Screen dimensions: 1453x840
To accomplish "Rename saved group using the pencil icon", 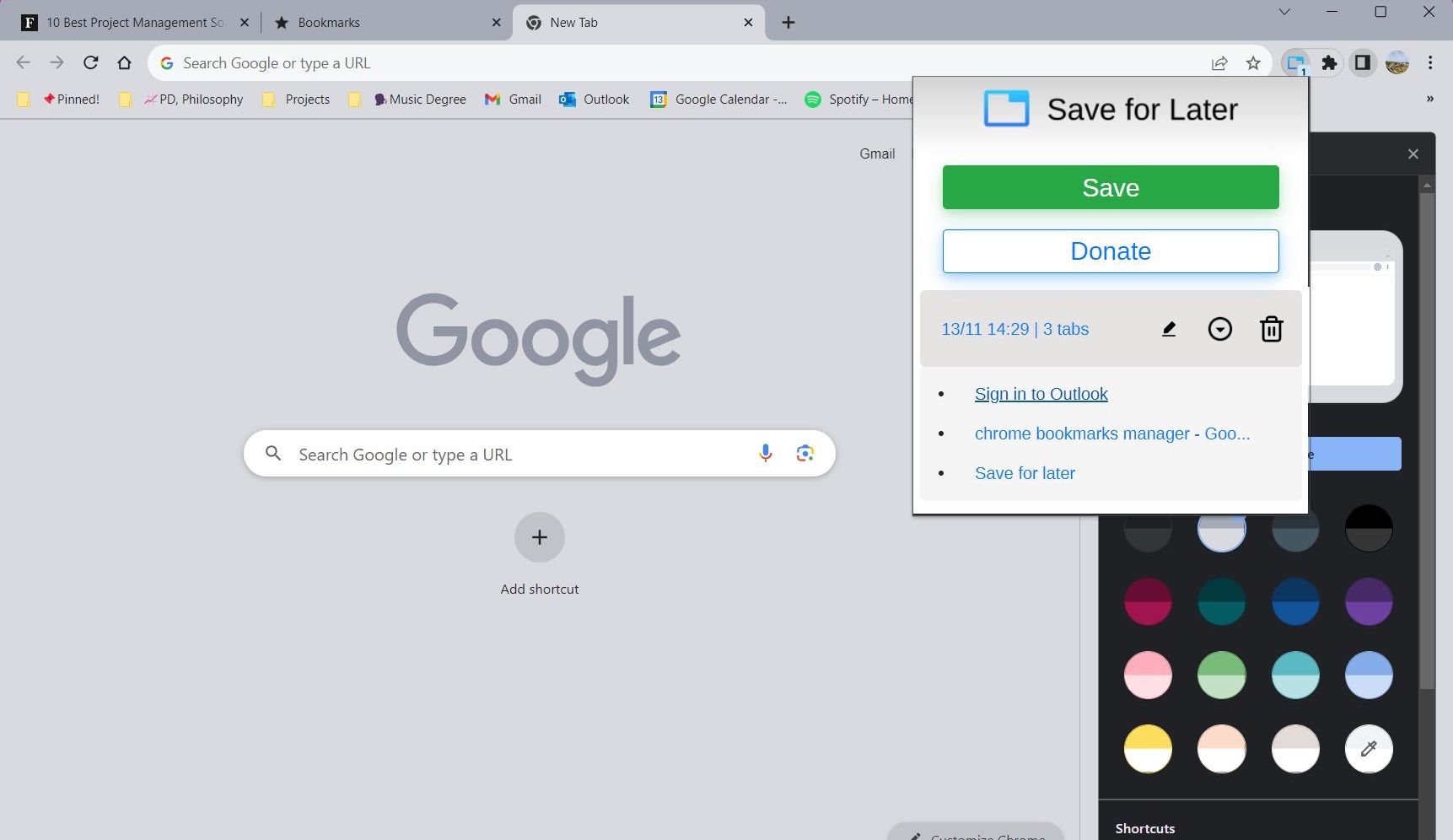I will [x=1169, y=329].
